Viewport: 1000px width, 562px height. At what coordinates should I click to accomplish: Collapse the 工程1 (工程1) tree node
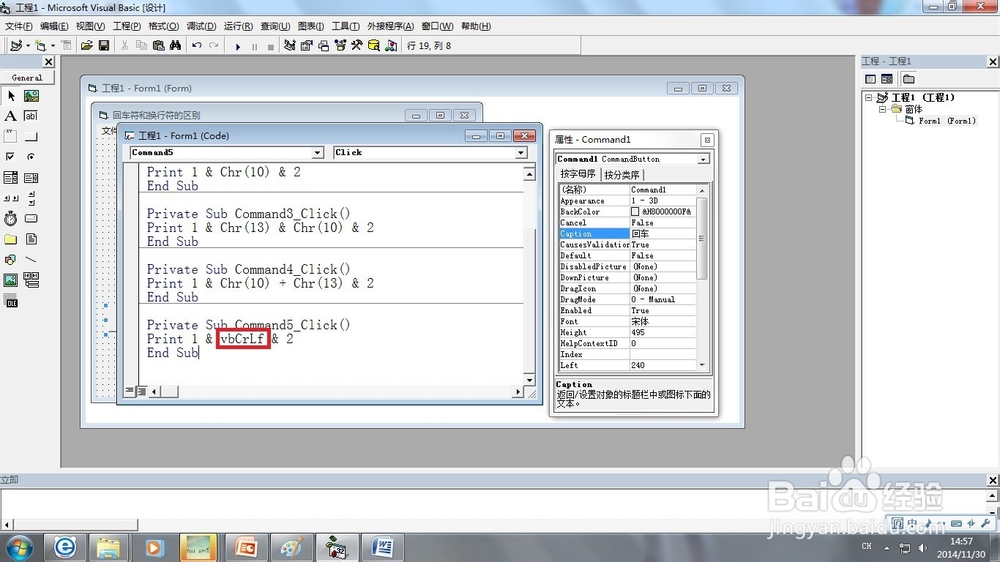[868, 98]
